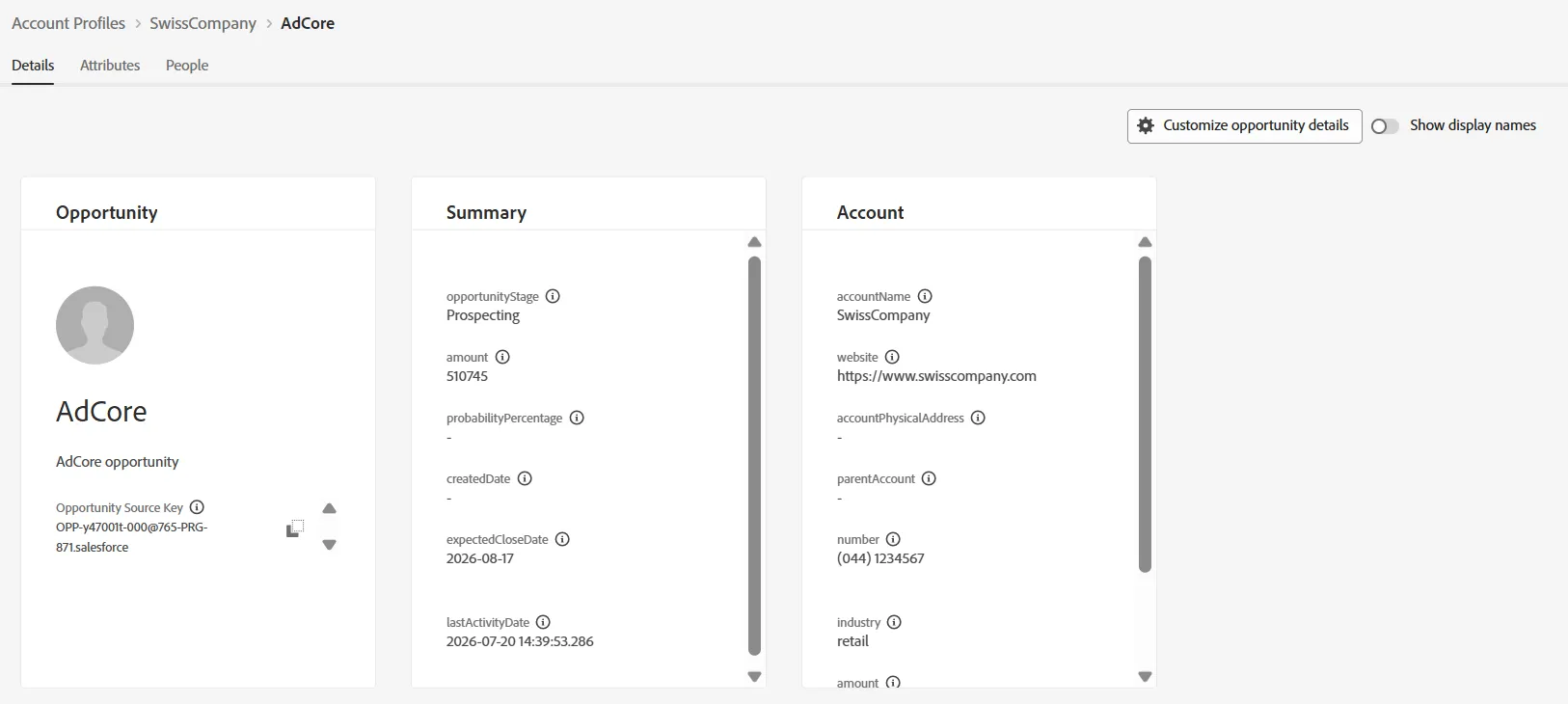The height and width of the screenshot is (704, 1568).
Task: Click info icon for Opportunity Source Key
Action: coord(197,507)
